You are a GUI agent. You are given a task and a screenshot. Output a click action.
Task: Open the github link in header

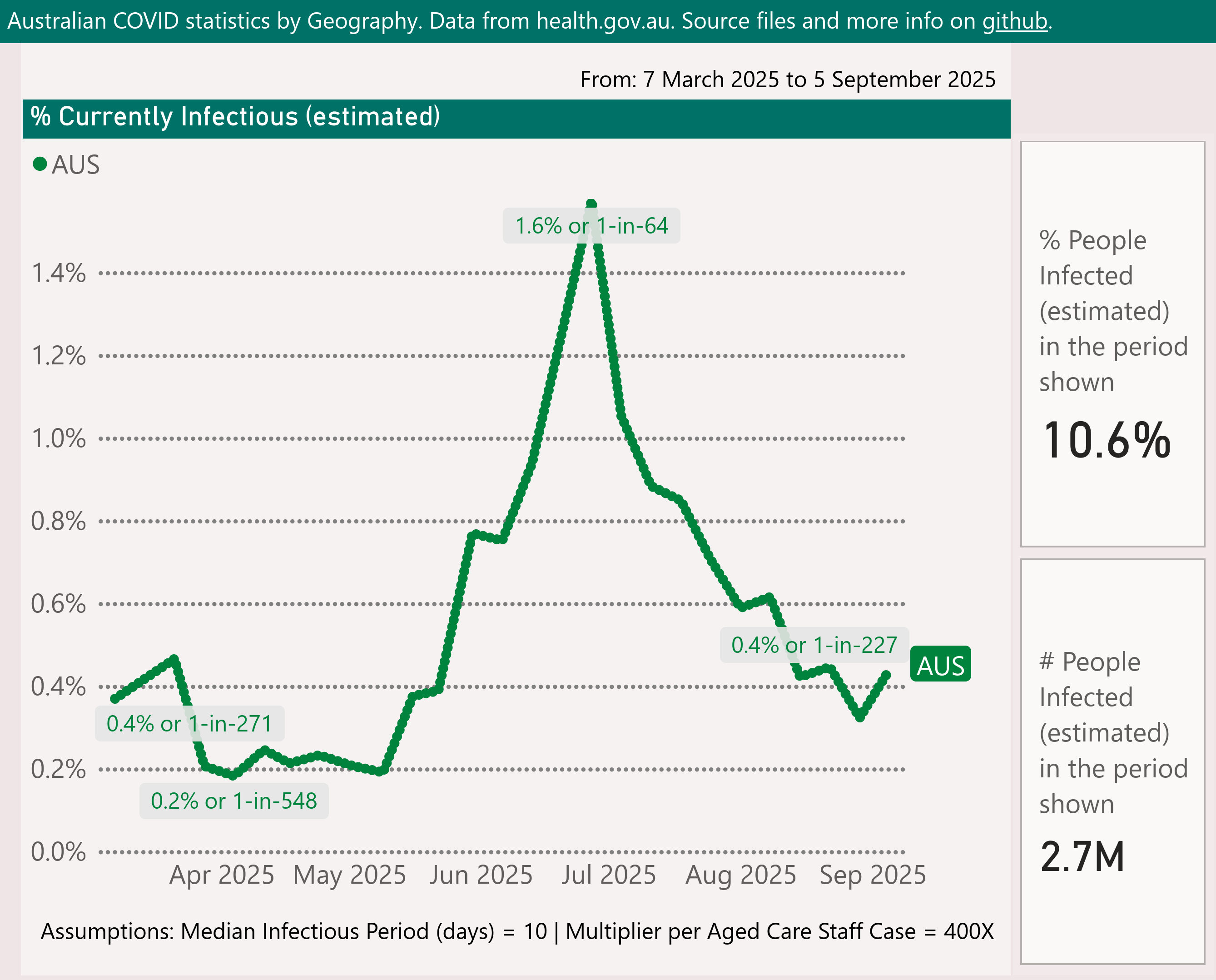[x=1015, y=21]
